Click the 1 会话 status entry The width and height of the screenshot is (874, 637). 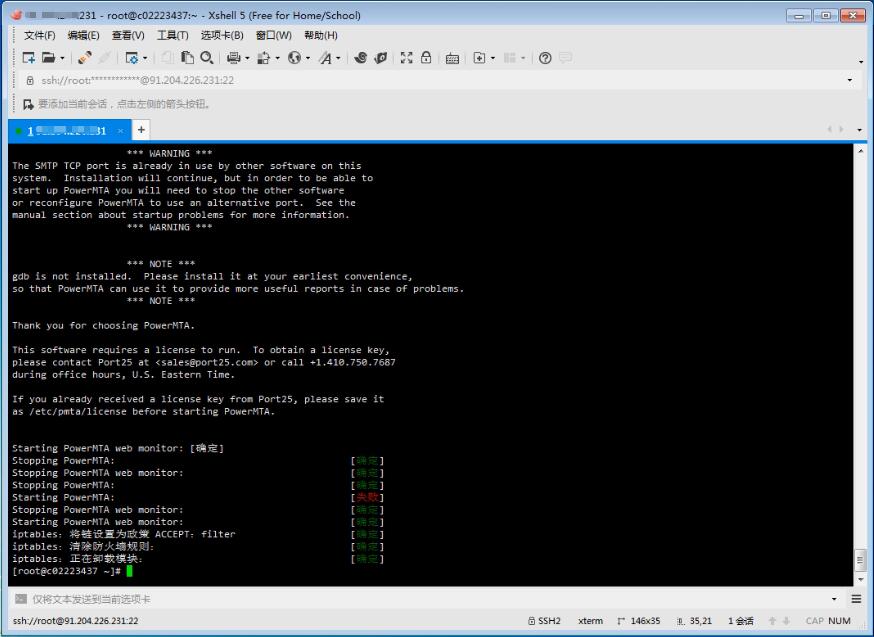point(741,621)
